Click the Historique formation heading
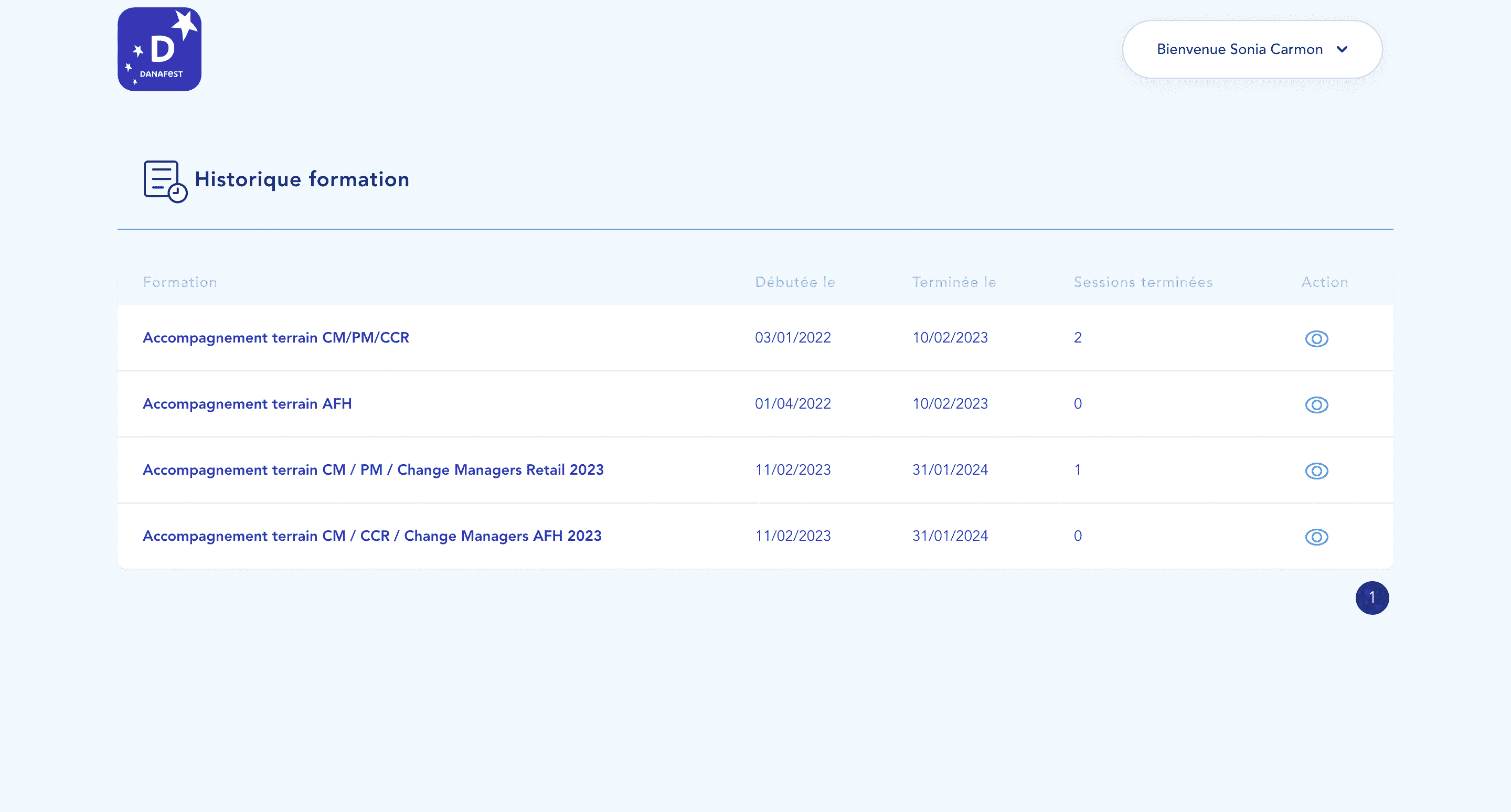The height and width of the screenshot is (812, 1511). pyautogui.click(x=302, y=179)
